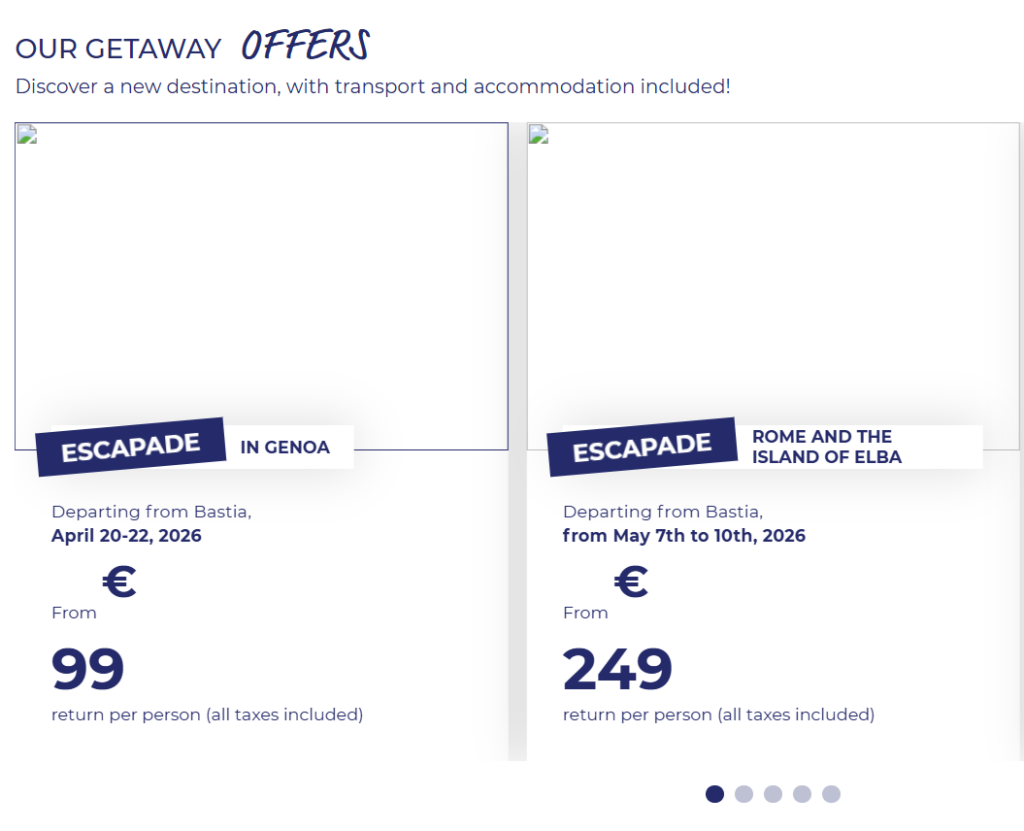Click the 'OUR GETAWAY OFFERS' heading
This screenshot has height=831, width=1024.
pos(192,47)
